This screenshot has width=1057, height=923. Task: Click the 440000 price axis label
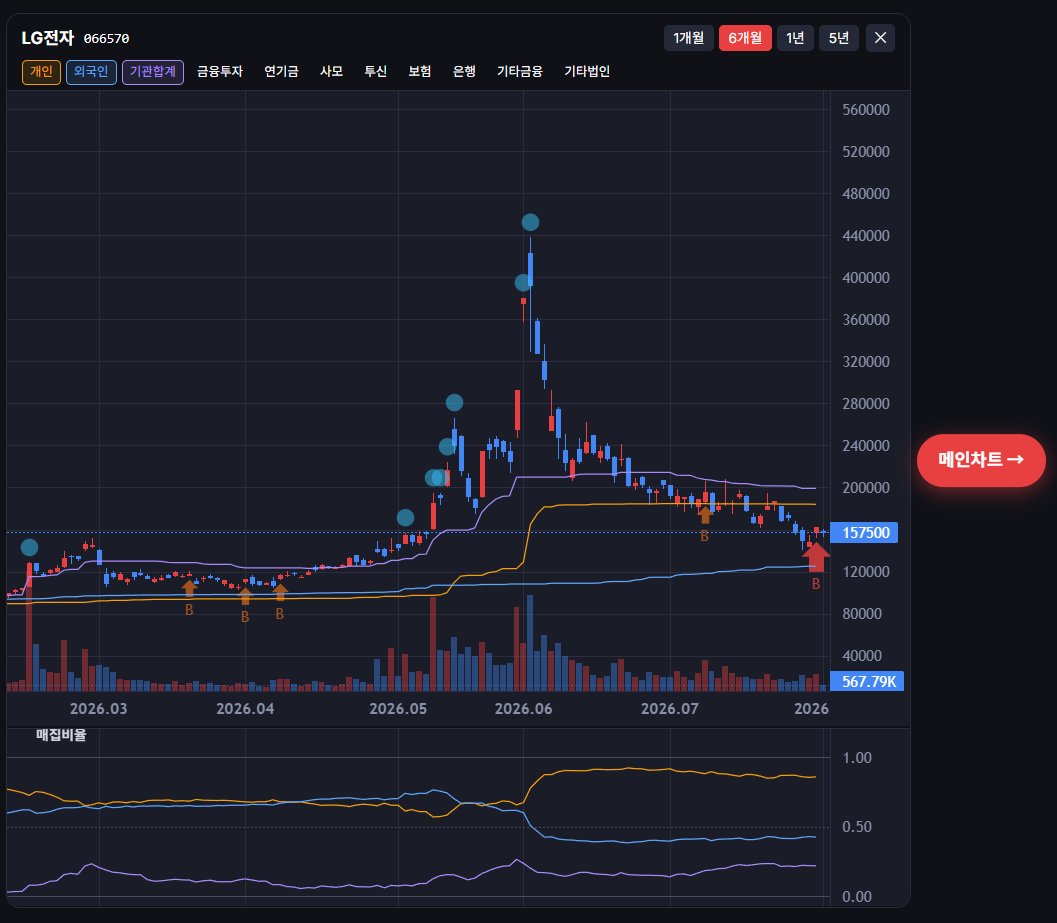tap(866, 236)
